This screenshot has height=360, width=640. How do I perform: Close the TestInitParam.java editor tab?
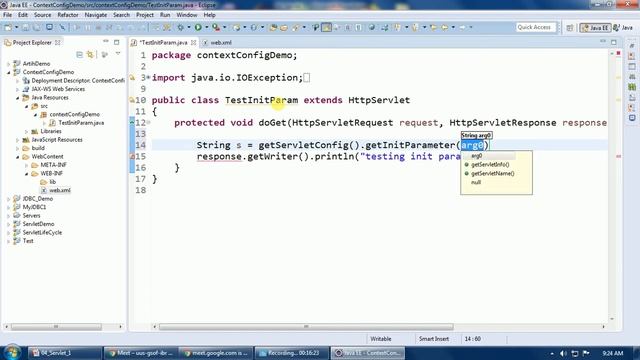(193, 42)
